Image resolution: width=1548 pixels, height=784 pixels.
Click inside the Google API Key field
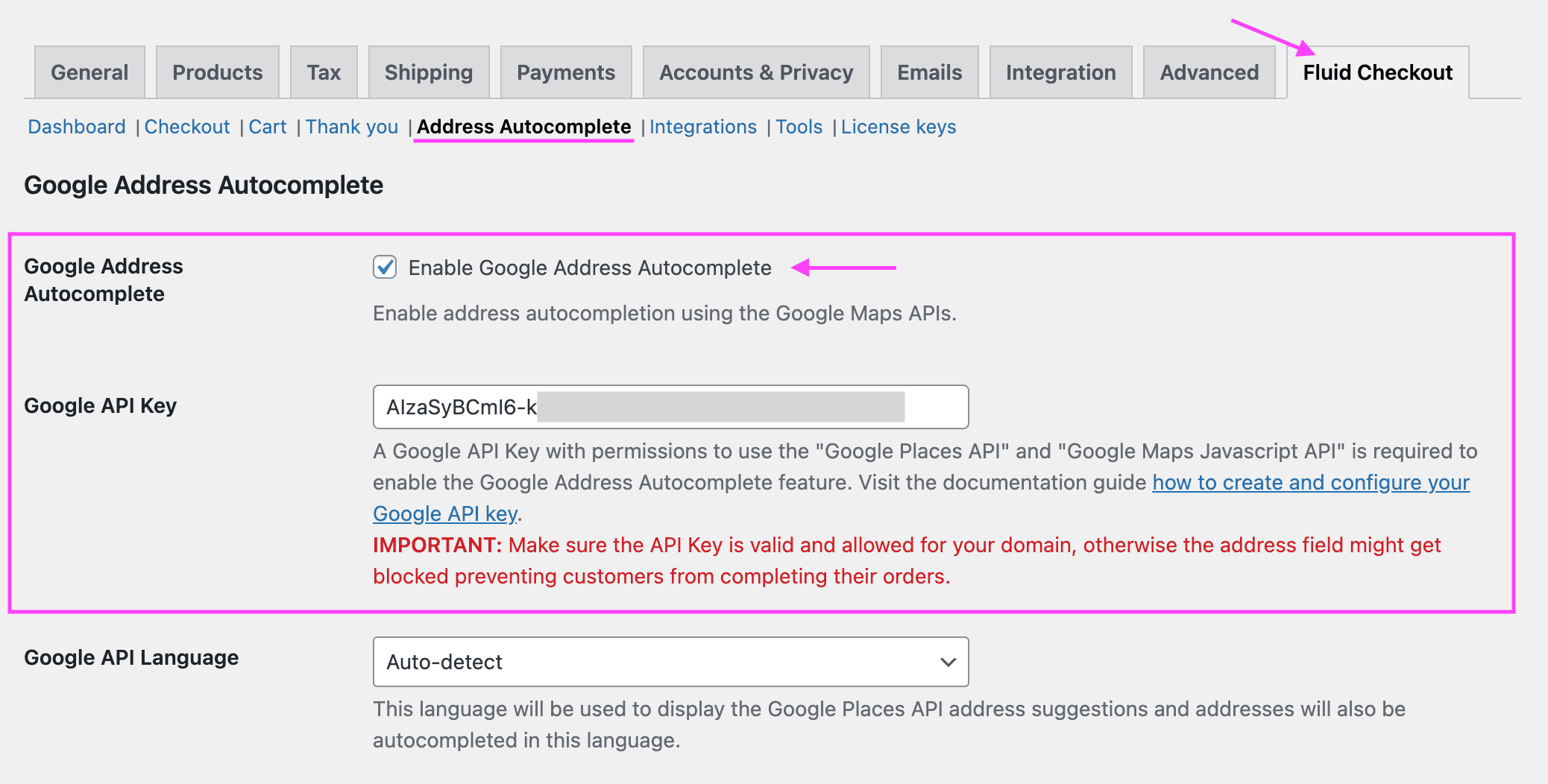click(x=669, y=407)
